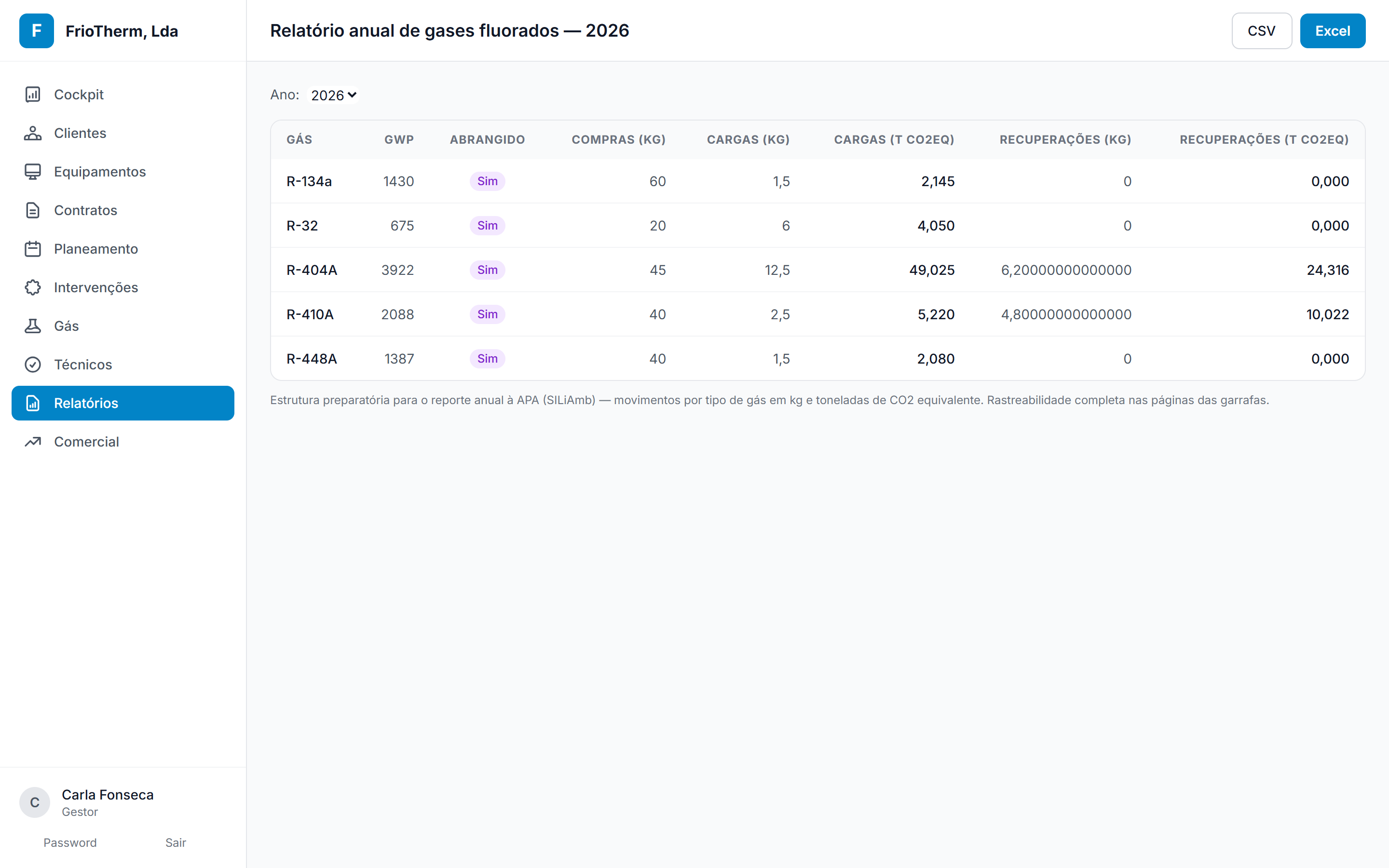Click the Planeamento calendar icon
The image size is (1389, 868).
[x=33, y=248]
